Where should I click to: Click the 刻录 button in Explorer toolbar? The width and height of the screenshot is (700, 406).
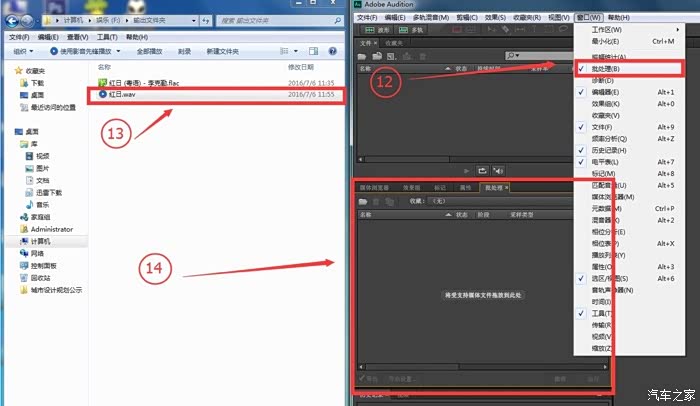(184, 51)
